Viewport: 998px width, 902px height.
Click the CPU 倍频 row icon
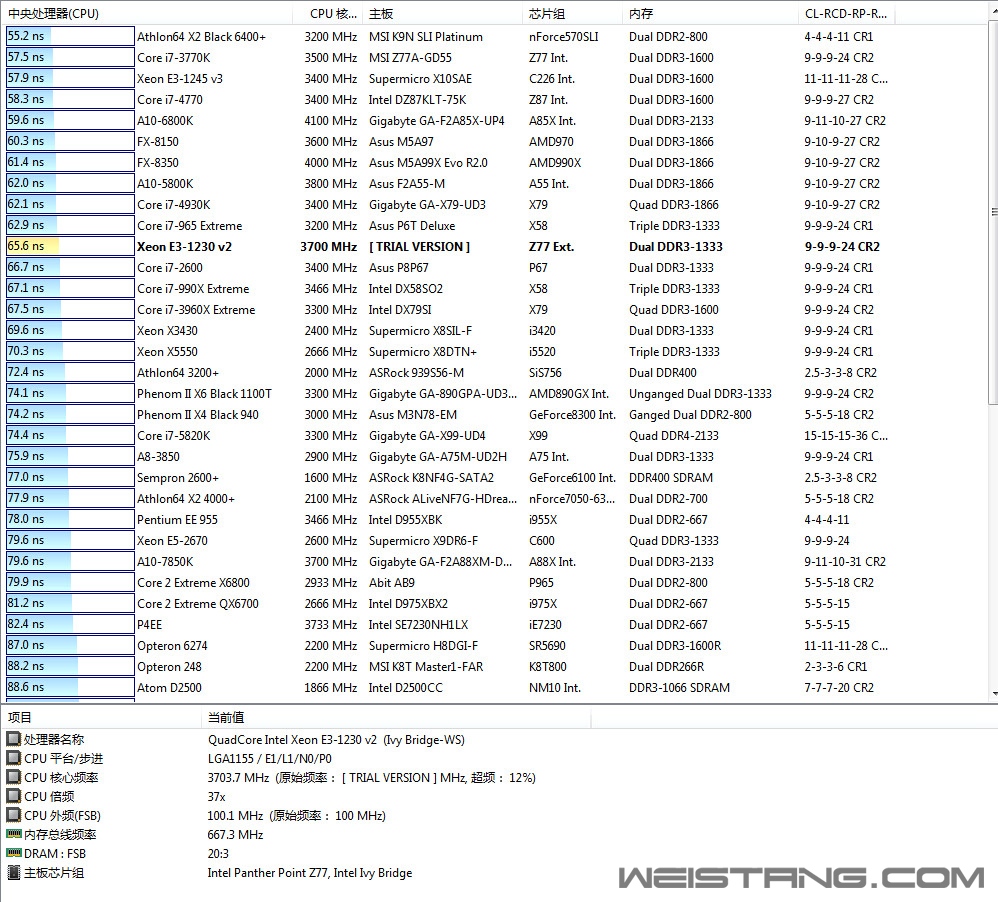(x=13, y=796)
